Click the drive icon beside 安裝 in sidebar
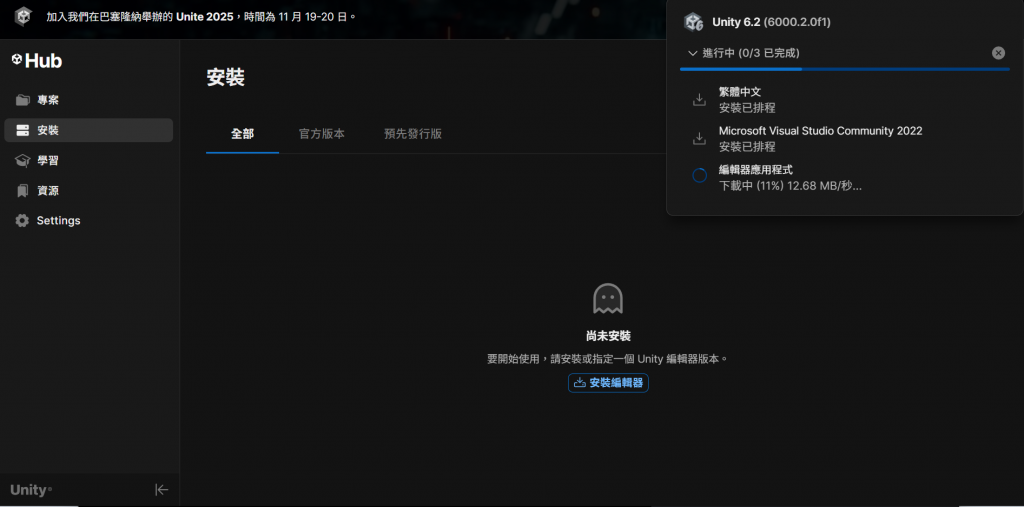The image size is (1024, 507). [23, 130]
